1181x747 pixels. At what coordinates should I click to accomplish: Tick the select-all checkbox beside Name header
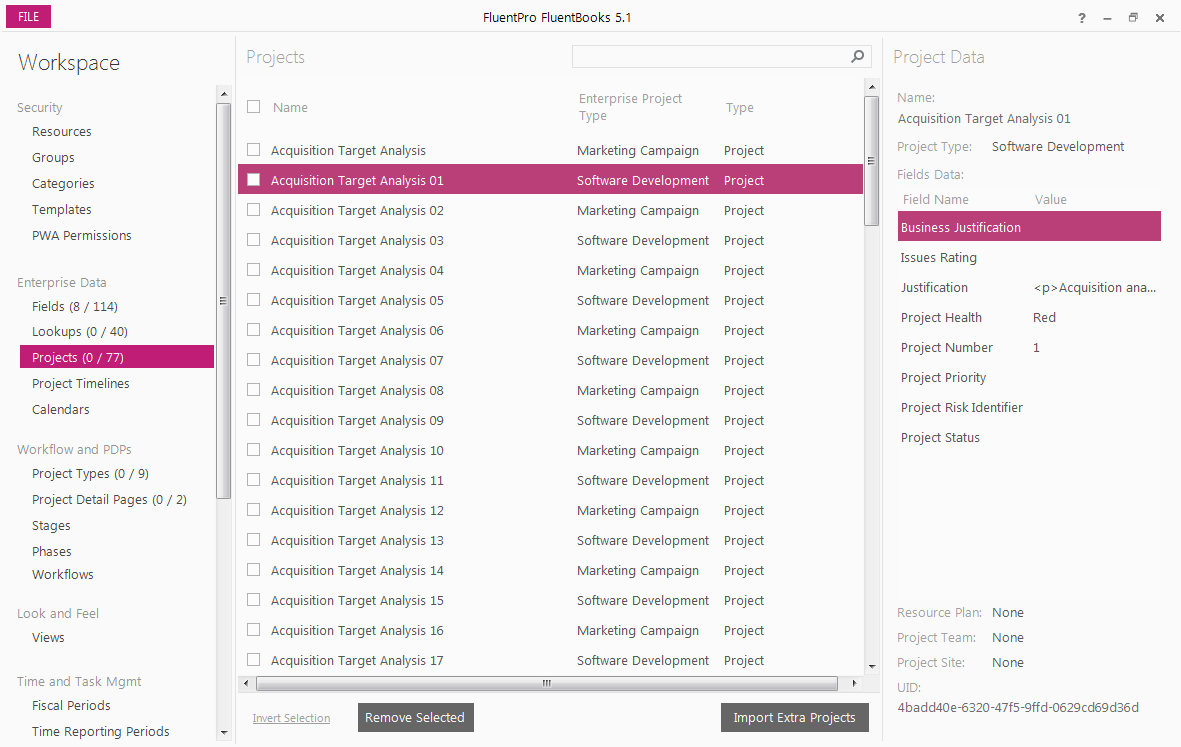click(x=254, y=107)
